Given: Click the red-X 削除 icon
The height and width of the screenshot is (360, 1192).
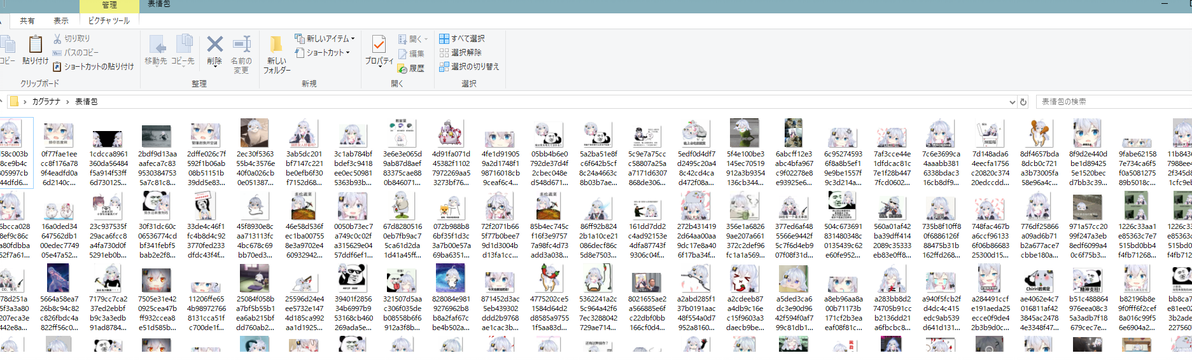Looking at the screenshot, I should [215, 44].
